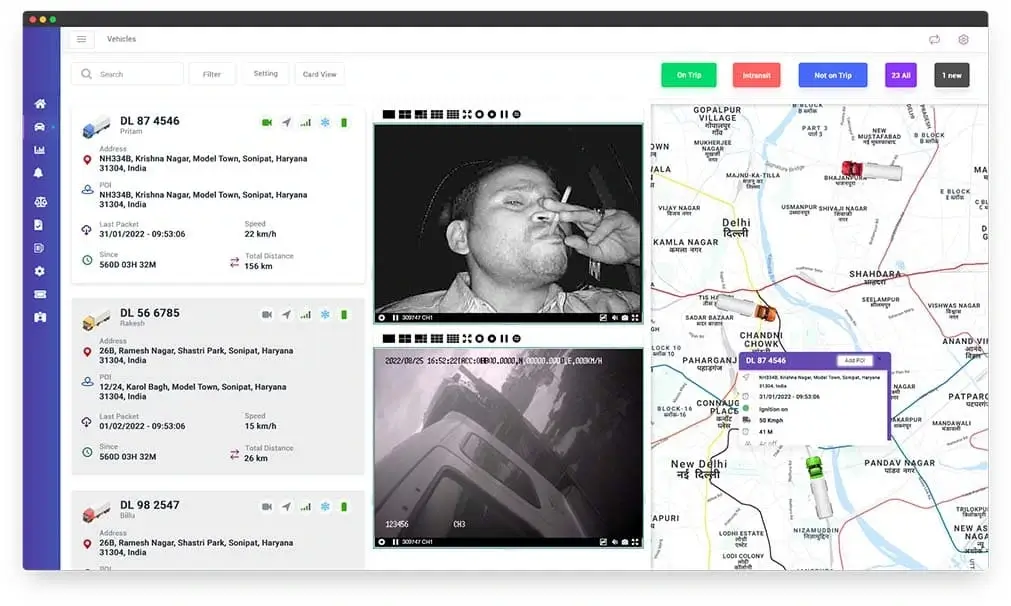Select single-view layout above bottom video
The width and height of the screenshot is (1011, 606).
point(389,338)
